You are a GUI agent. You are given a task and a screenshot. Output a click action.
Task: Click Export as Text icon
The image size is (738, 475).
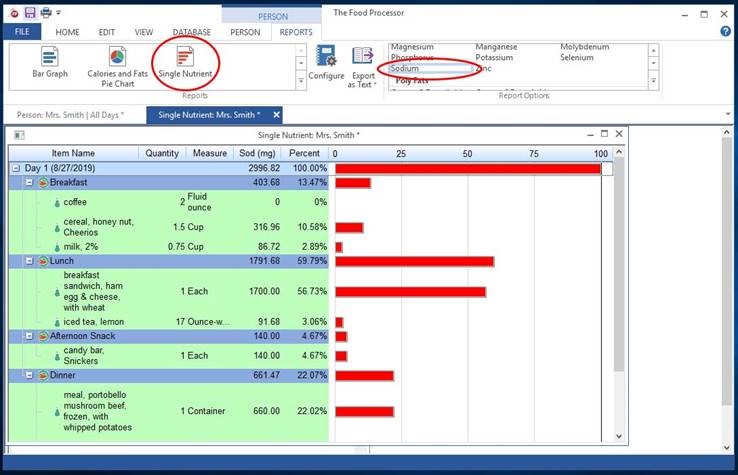click(364, 66)
